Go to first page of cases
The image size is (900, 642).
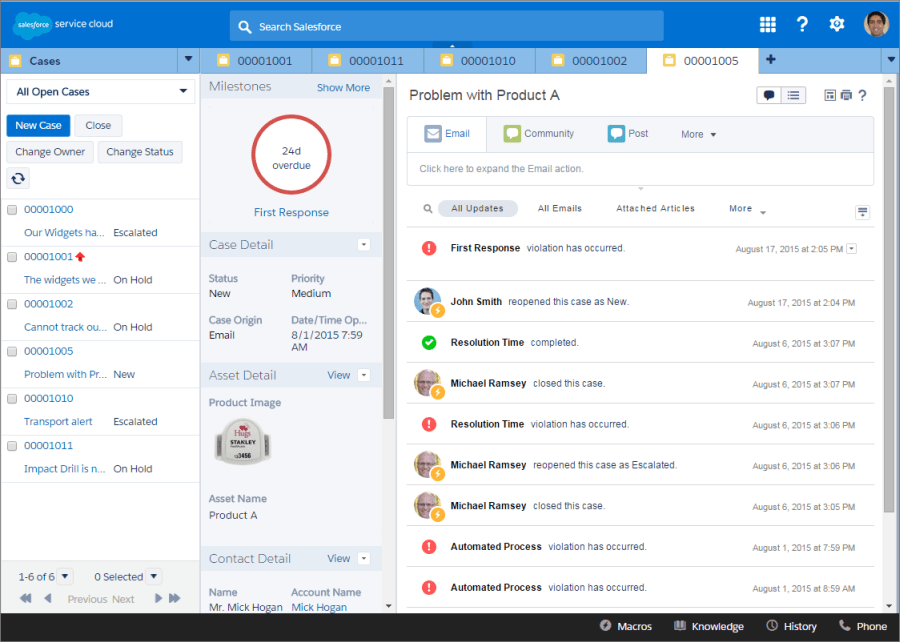pyautogui.click(x=25, y=598)
